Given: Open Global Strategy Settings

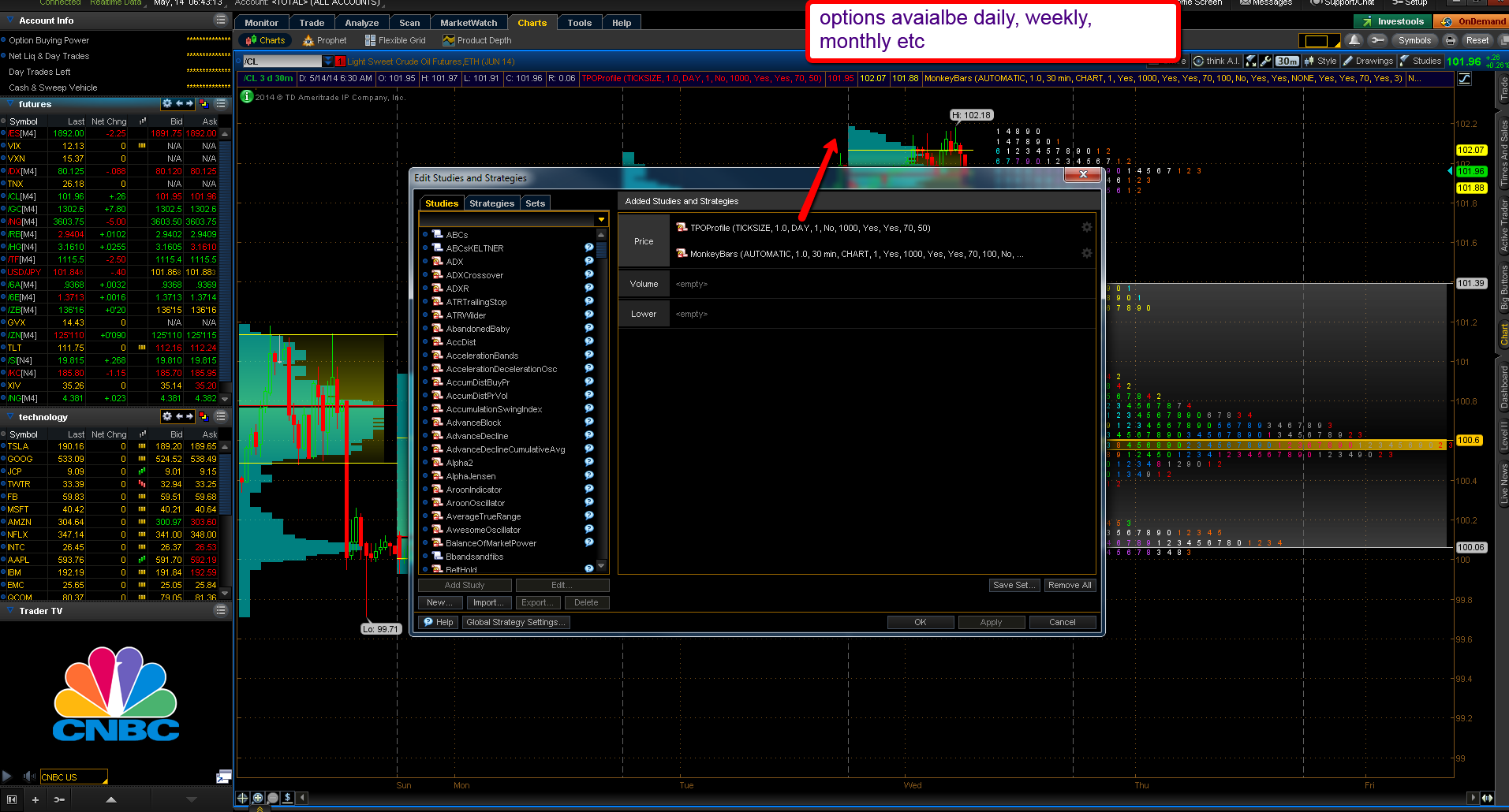Looking at the screenshot, I should pyautogui.click(x=516, y=622).
